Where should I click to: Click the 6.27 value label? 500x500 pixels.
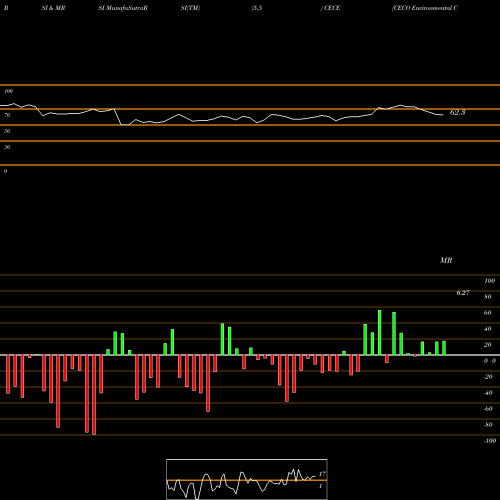click(x=463, y=293)
